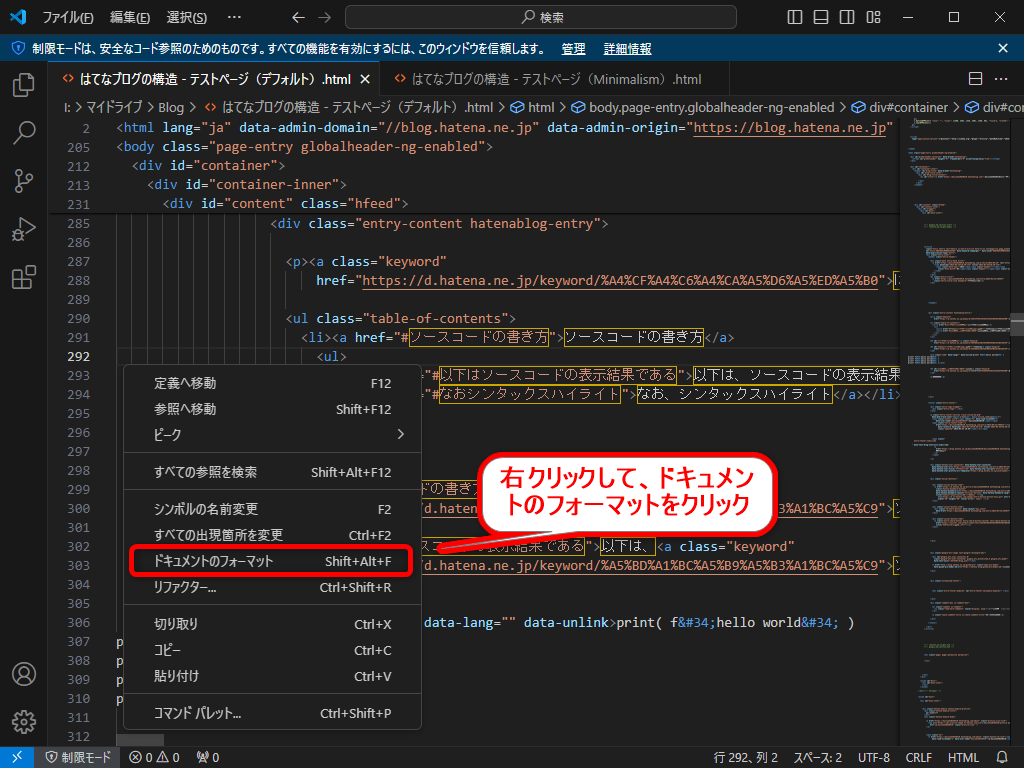Click the 検索 command center box

(541, 17)
